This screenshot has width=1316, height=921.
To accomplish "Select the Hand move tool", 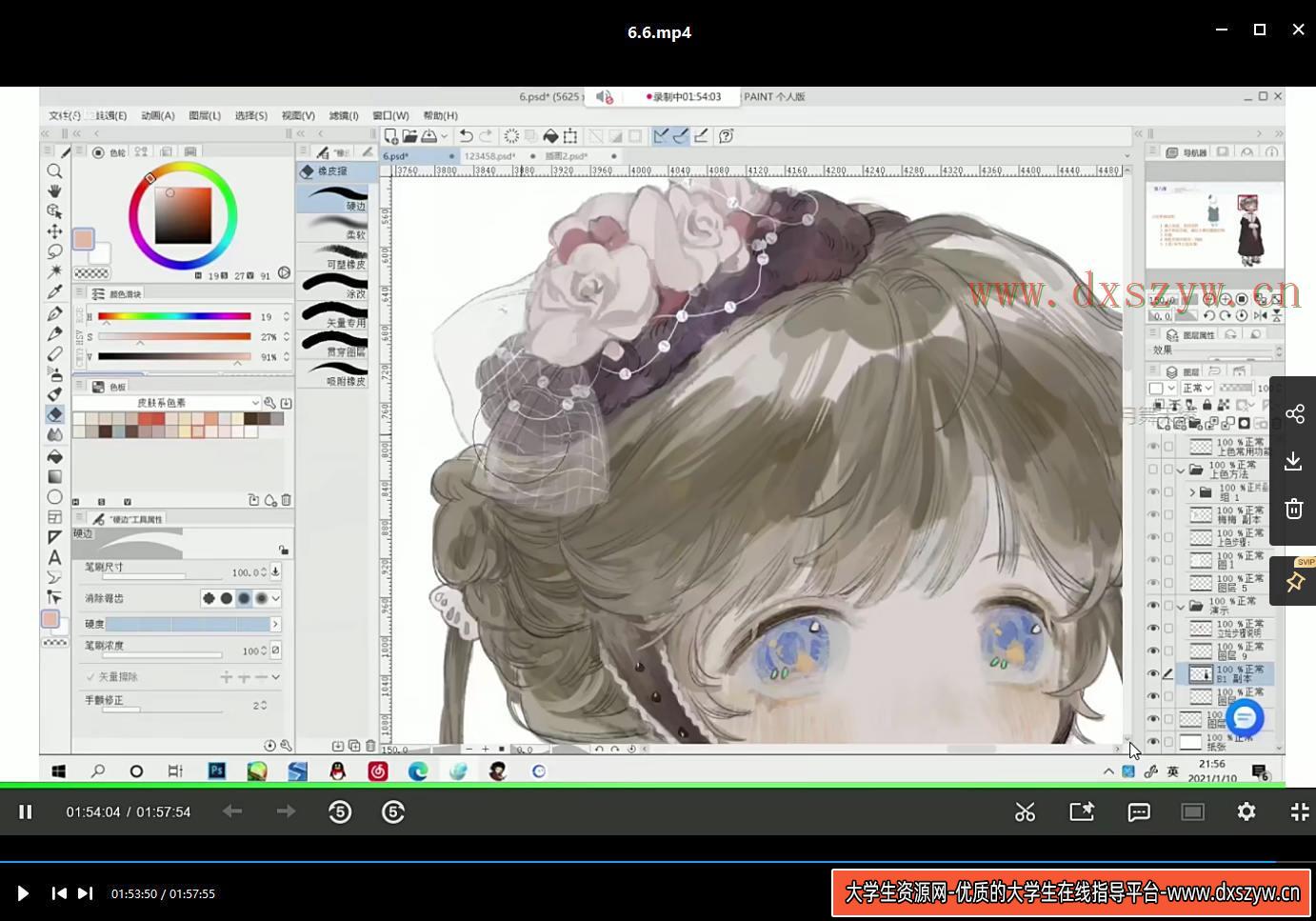I will coord(54,190).
